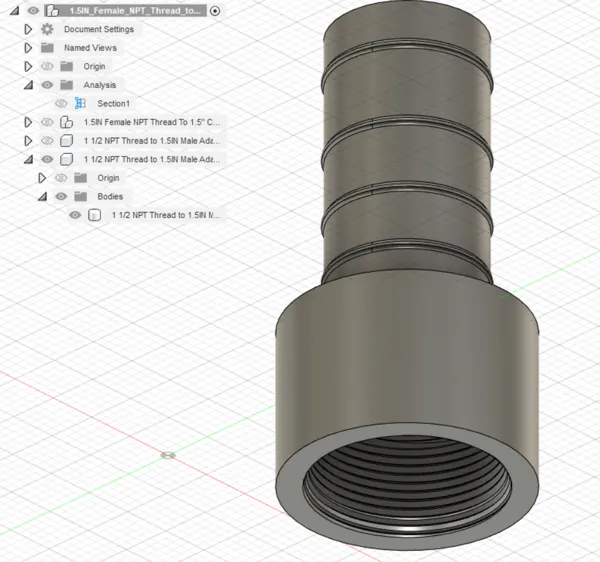600x562 pixels.
Task: Expand the top-level Origin folder
Action: click(x=28, y=66)
